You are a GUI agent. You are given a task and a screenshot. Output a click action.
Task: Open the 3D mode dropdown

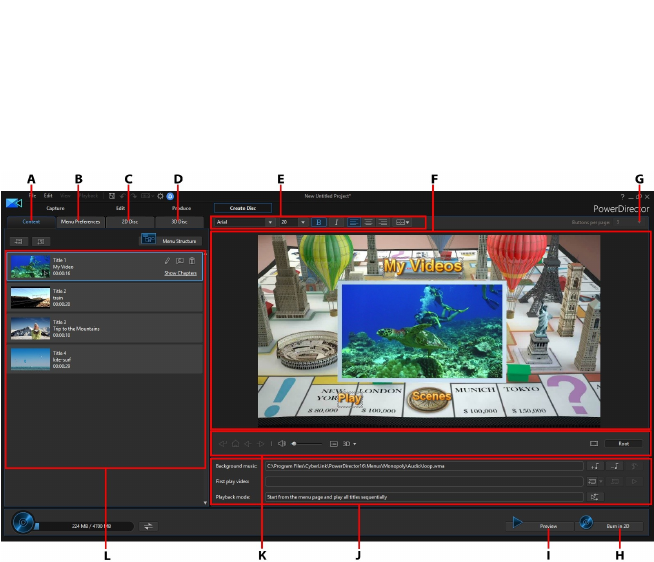(350, 444)
